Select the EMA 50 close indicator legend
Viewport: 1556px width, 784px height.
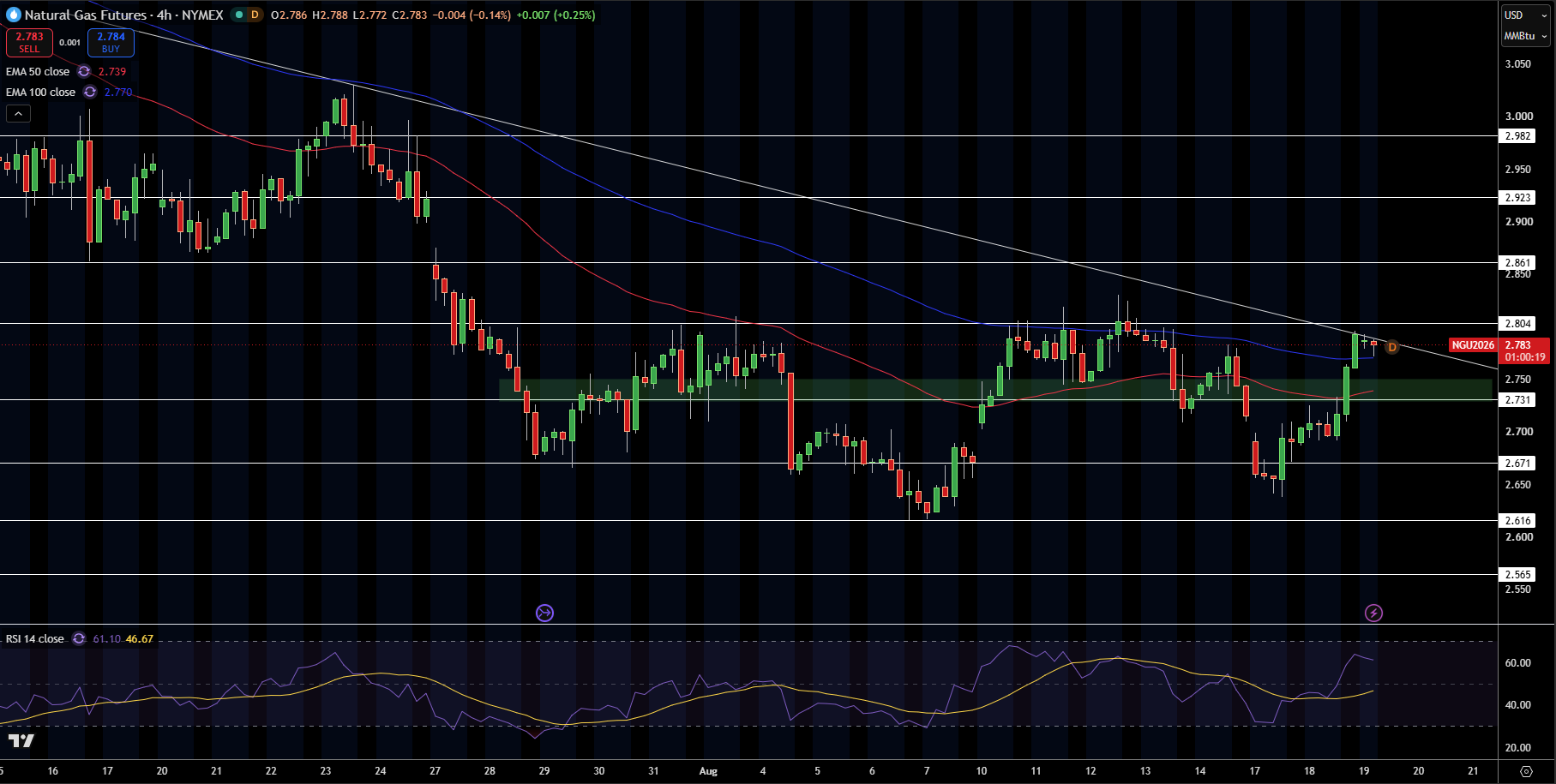tap(38, 72)
